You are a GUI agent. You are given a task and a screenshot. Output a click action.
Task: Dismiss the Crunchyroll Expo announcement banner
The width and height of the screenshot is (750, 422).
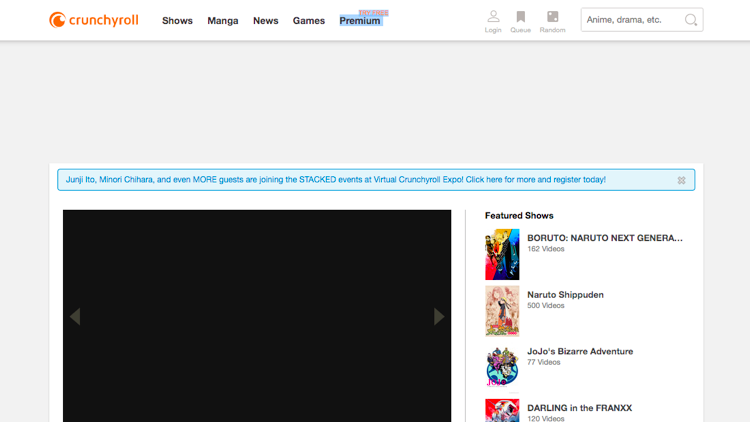pos(681,180)
